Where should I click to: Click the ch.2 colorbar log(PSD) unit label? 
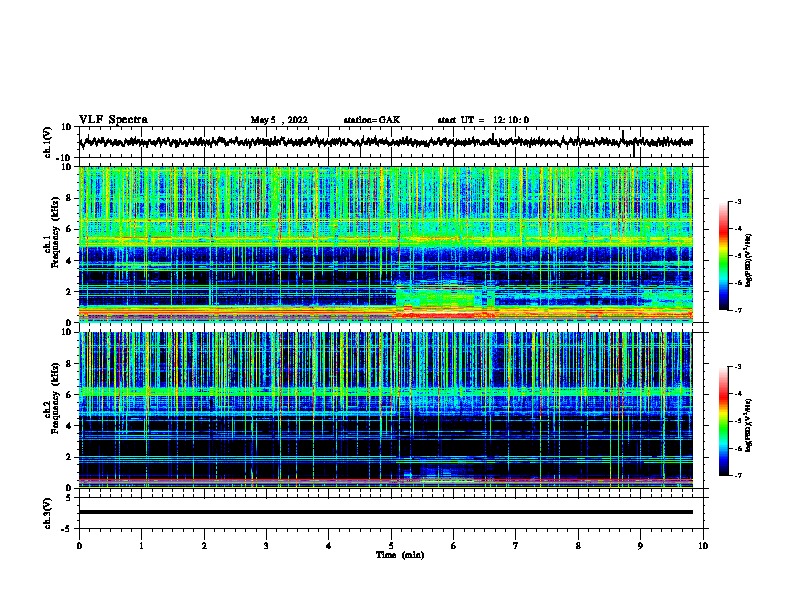pyautogui.click(x=749, y=425)
